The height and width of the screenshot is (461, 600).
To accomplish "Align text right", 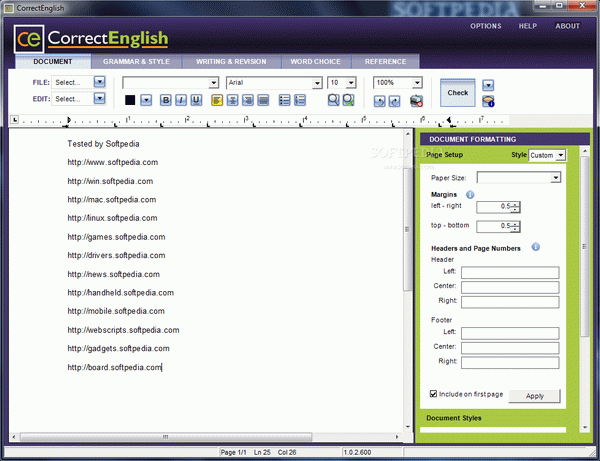I will pos(248,100).
